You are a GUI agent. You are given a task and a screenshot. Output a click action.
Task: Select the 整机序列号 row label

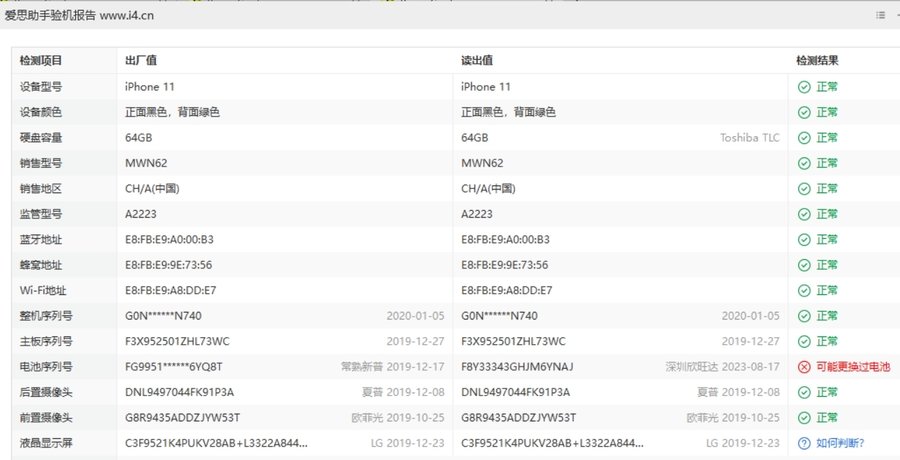(46, 316)
